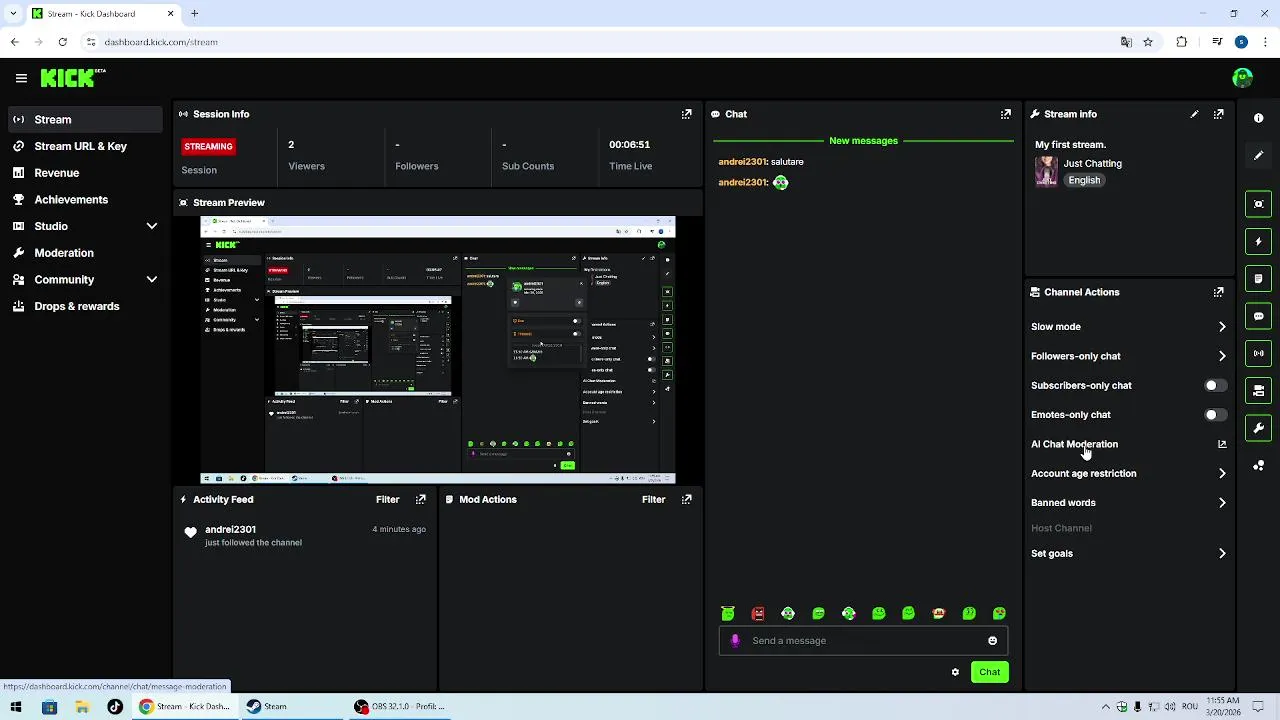Reload the browser page
Viewport: 1280px width, 720px height.
click(63, 42)
